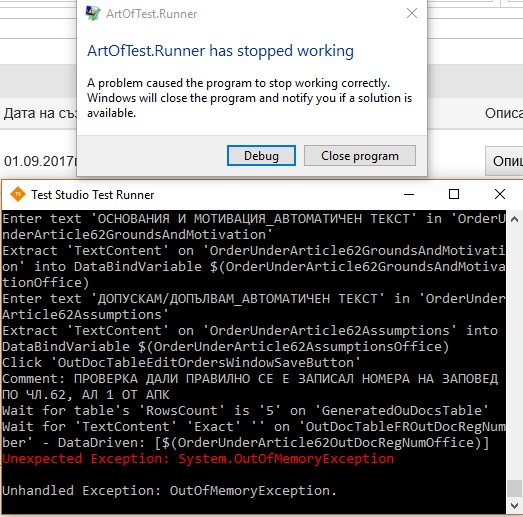Click the 'Описа' column header in background window

coord(504,113)
